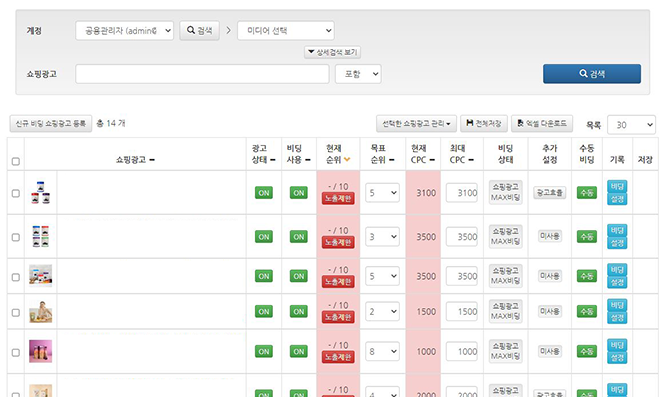Click the 쇼핑광고 search text field
Viewport: 663px width, 397px height.
[x=202, y=74]
